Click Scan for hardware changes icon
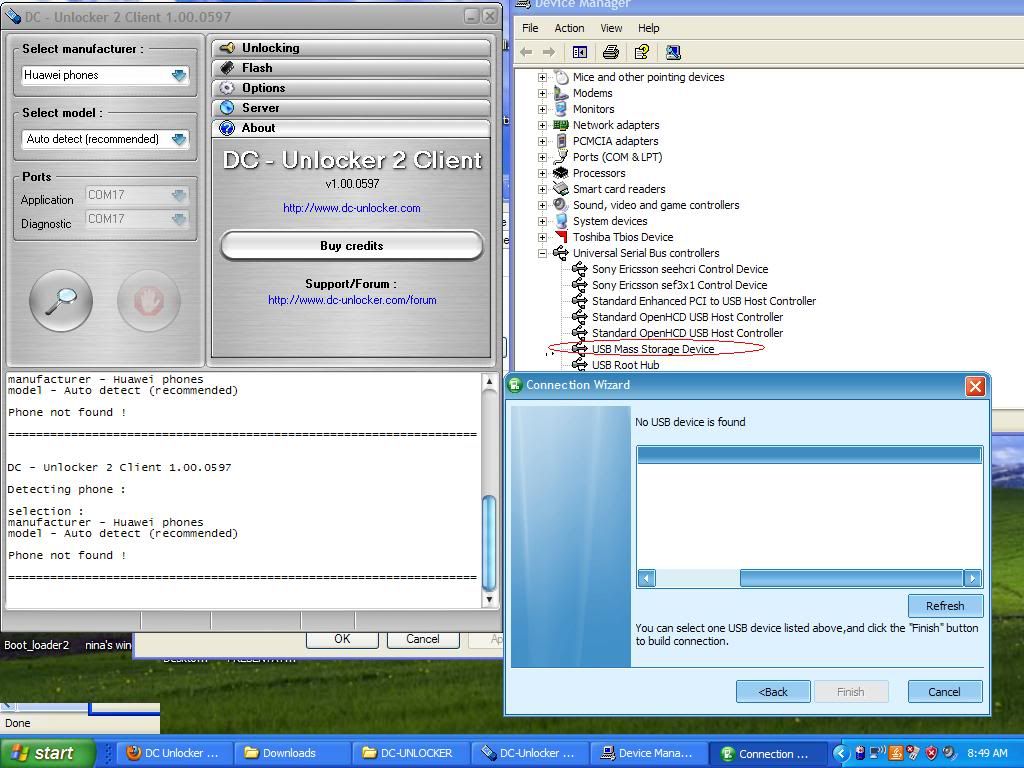The image size is (1024, 768). (673, 52)
